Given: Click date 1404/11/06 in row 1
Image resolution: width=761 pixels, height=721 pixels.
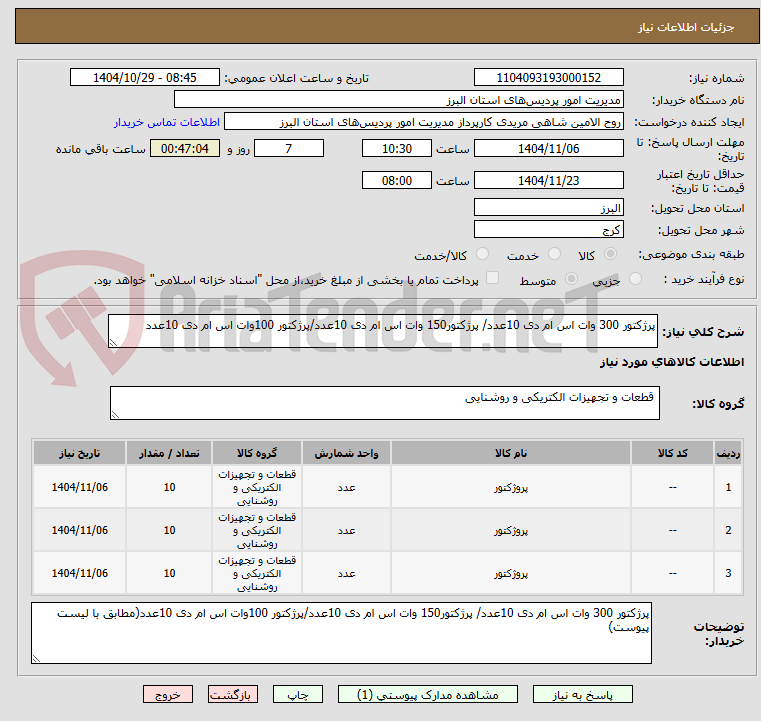Looking at the screenshot, I should coord(80,487).
